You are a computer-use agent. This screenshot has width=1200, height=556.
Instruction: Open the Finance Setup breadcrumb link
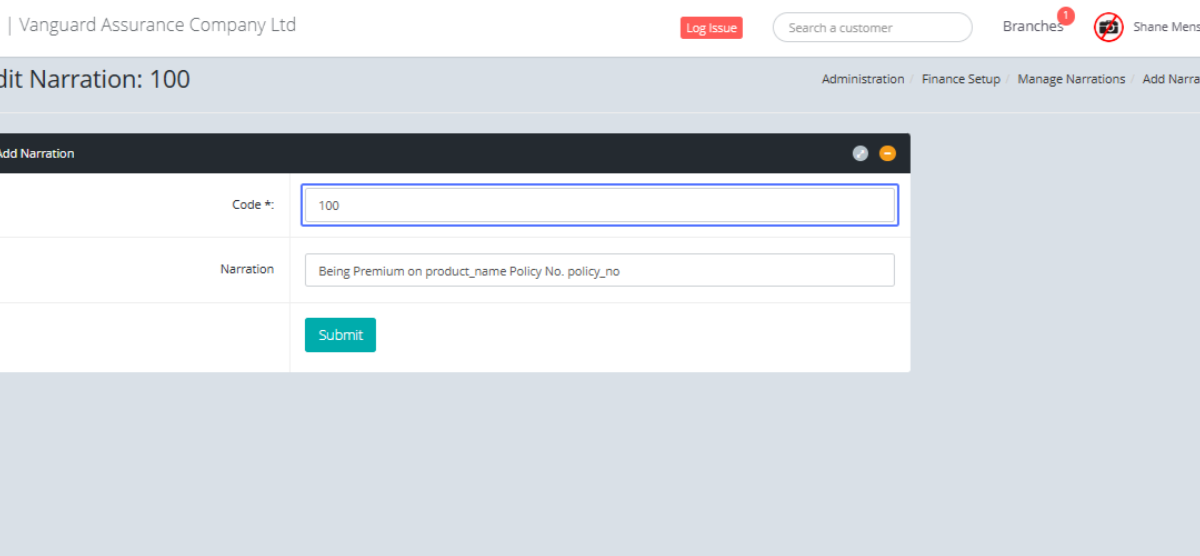pos(960,79)
